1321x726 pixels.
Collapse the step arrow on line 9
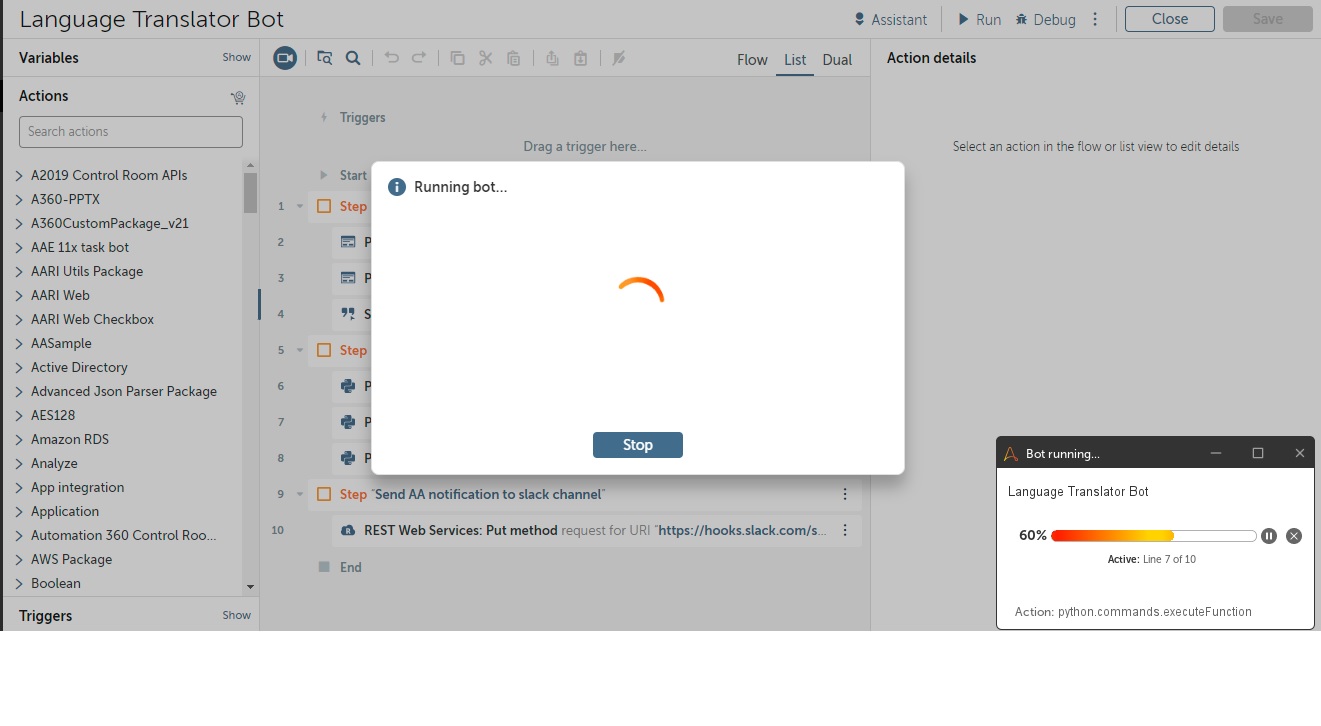pyautogui.click(x=300, y=494)
